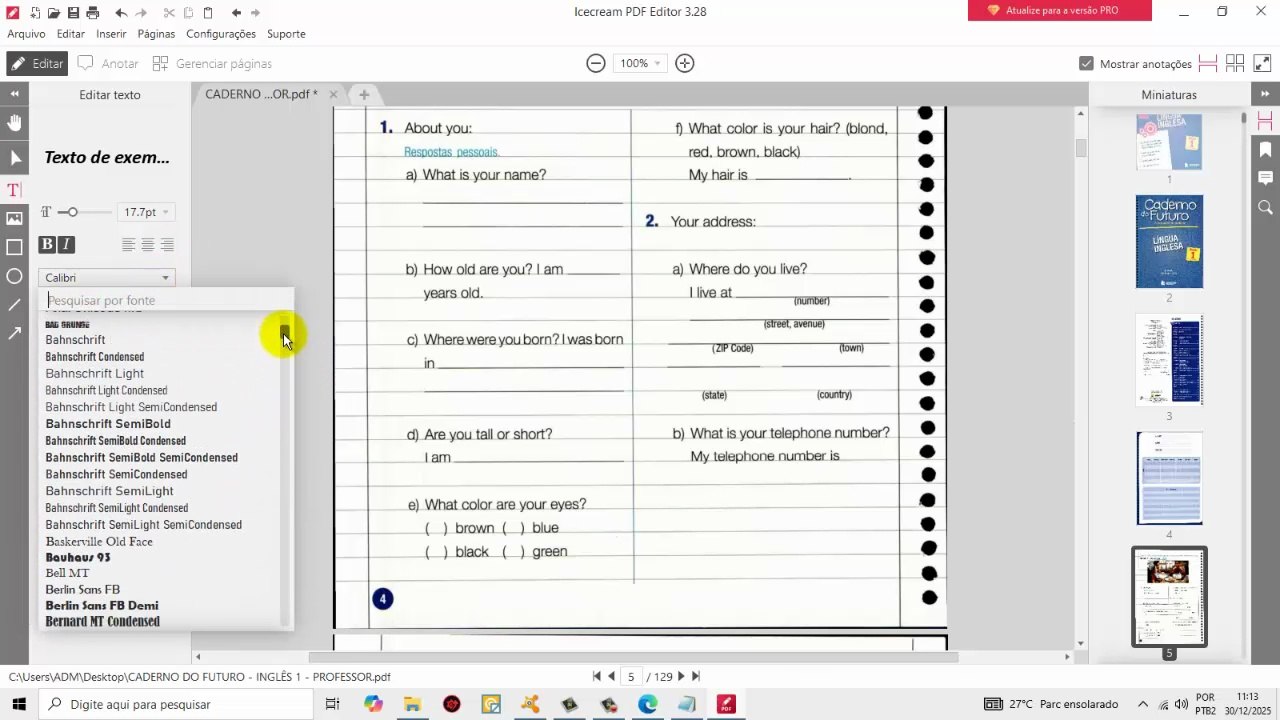Uncheck Mostrar anotações checkbox
The height and width of the screenshot is (720, 1280).
(x=1086, y=63)
